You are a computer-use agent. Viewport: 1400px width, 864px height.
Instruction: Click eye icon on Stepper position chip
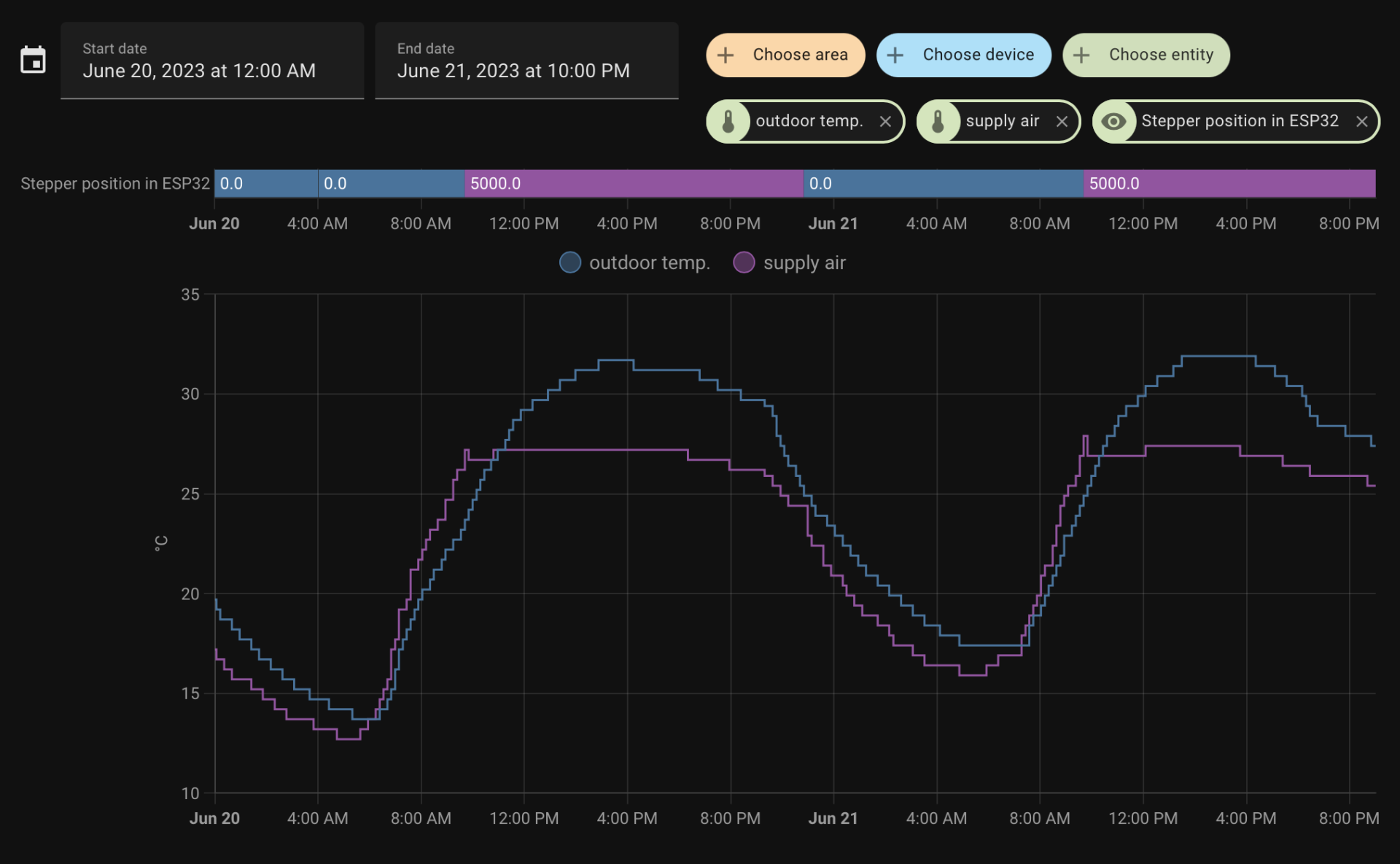pos(1113,122)
